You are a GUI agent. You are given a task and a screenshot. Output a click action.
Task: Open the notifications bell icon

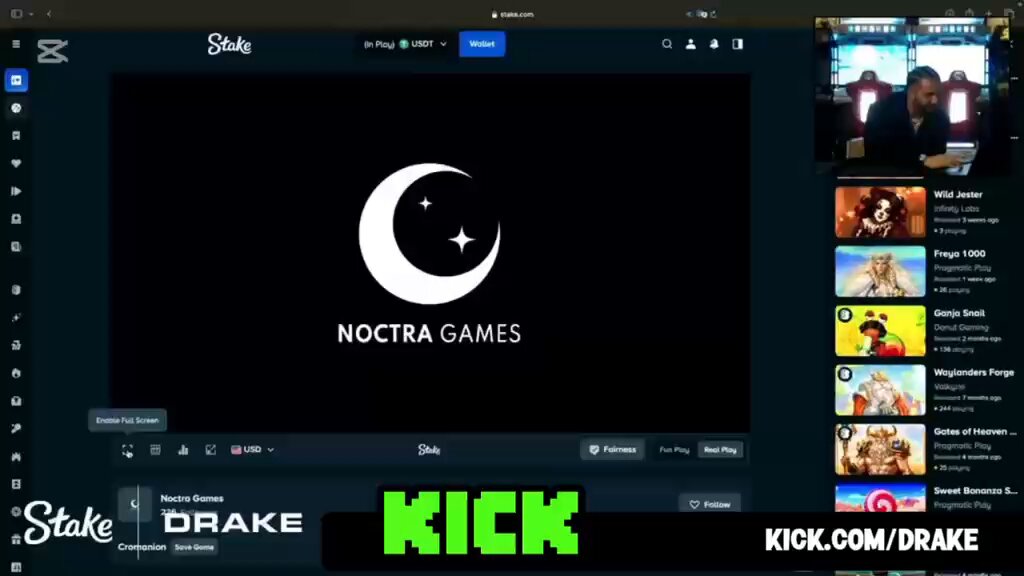[x=714, y=44]
